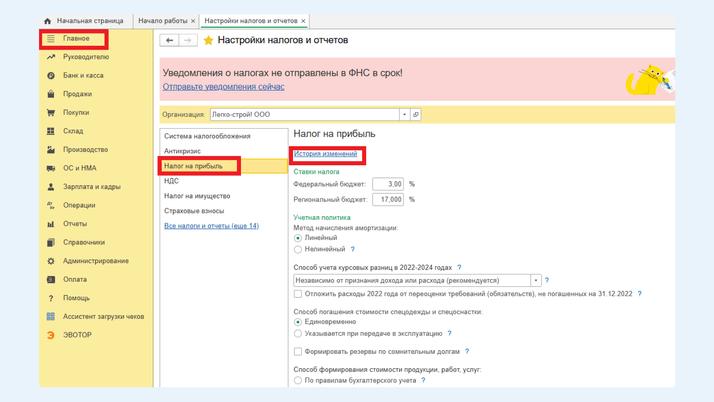Toggle the favorites star icon
The image size is (714, 402).
pos(208,41)
